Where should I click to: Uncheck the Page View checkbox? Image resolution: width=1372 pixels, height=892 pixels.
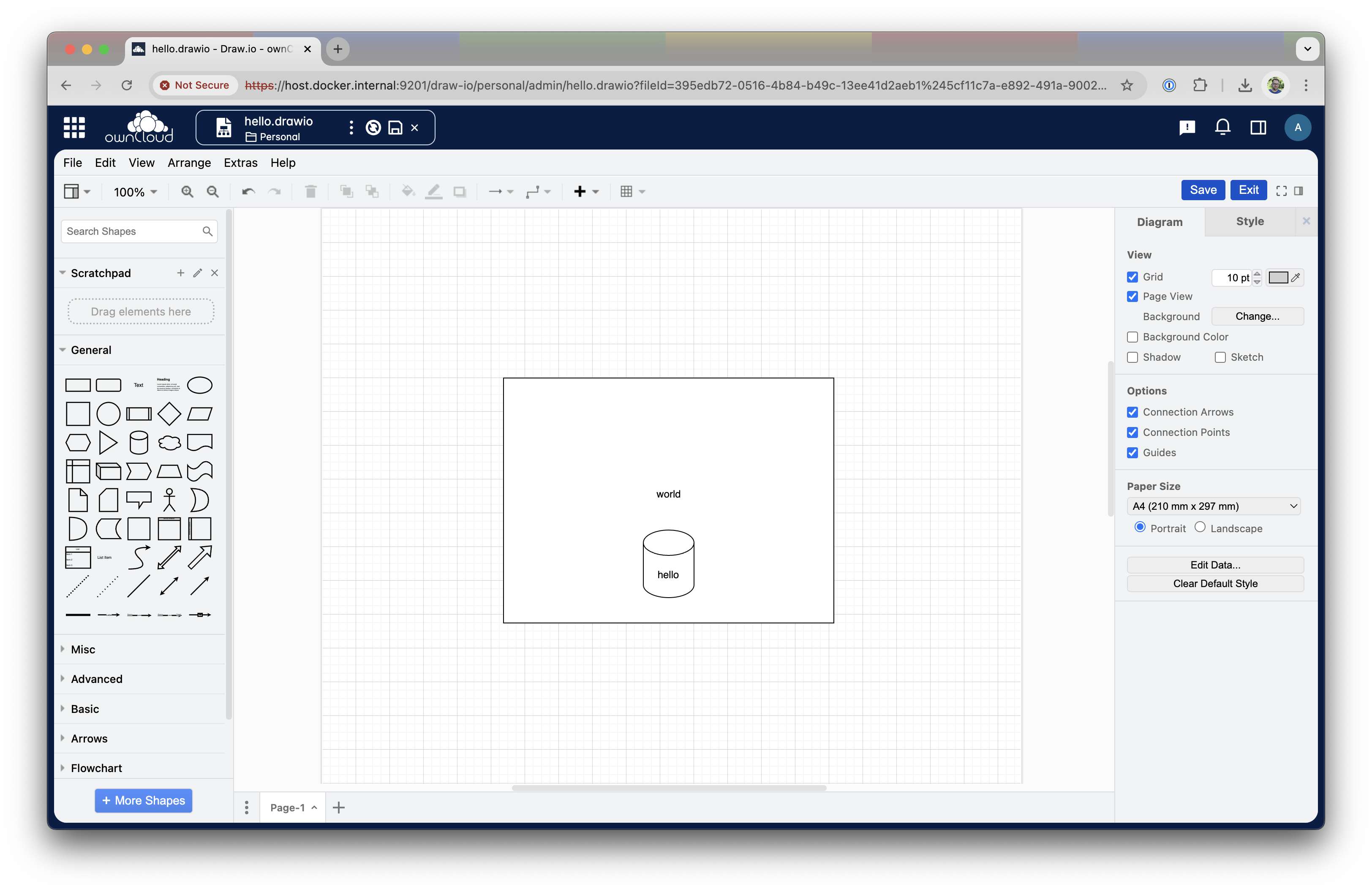pos(1133,296)
